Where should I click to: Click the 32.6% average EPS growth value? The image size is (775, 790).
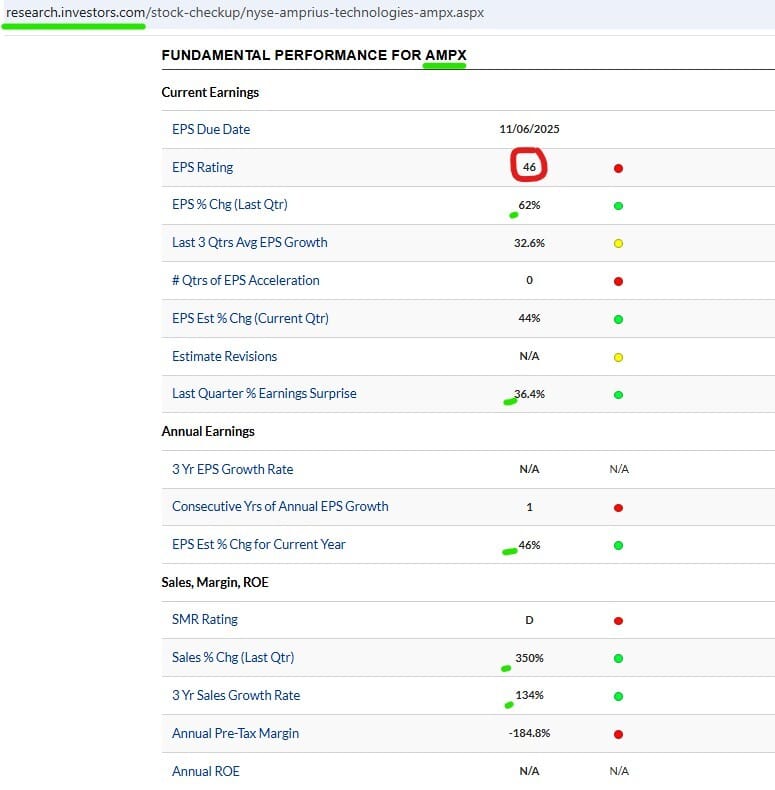(x=529, y=243)
